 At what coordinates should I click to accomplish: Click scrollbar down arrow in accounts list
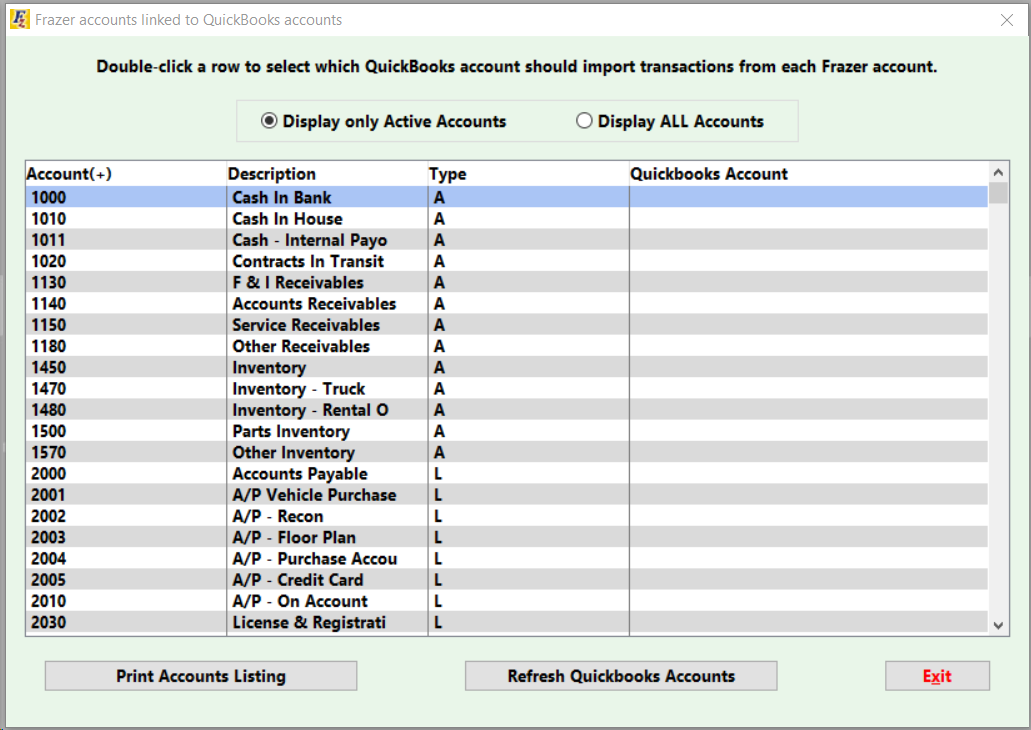click(x=998, y=625)
